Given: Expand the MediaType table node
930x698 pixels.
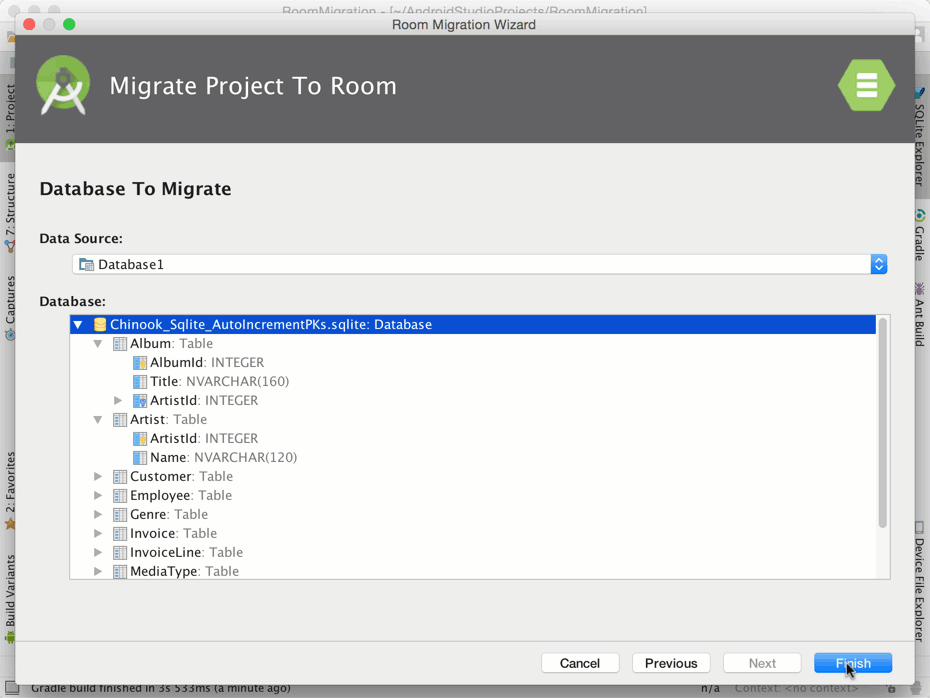Looking at the screenshot, I should [98, 571].
